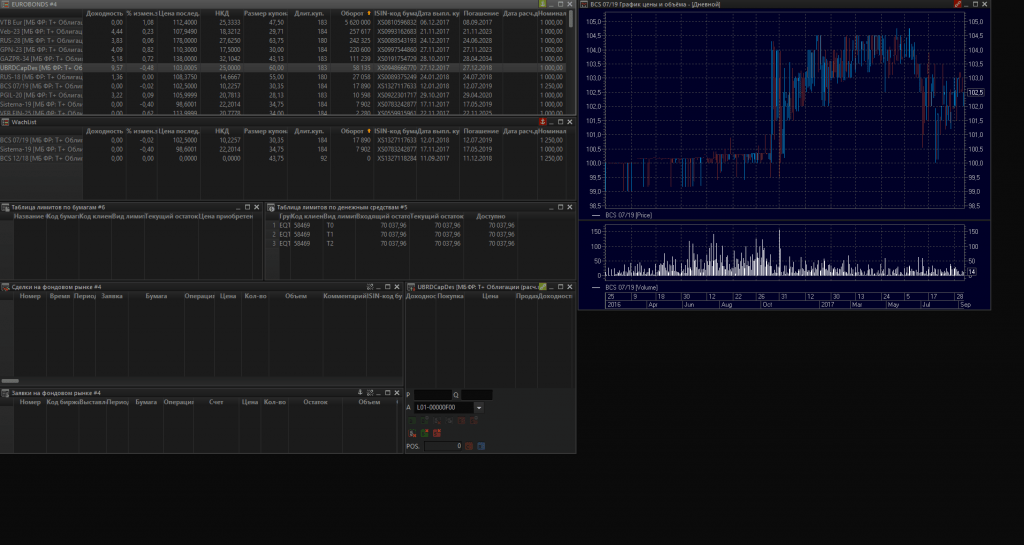Click cancel-all-orders icon below the account field
The image size is (1024, 545).
[x=412, y=433]
